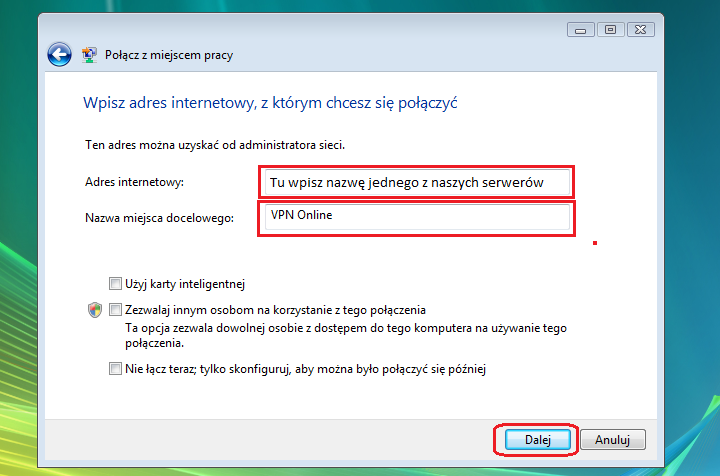Toggle 'Zezwalaj innym osobom' checkbox
This screenshot has height=476, width=720.
115,310
